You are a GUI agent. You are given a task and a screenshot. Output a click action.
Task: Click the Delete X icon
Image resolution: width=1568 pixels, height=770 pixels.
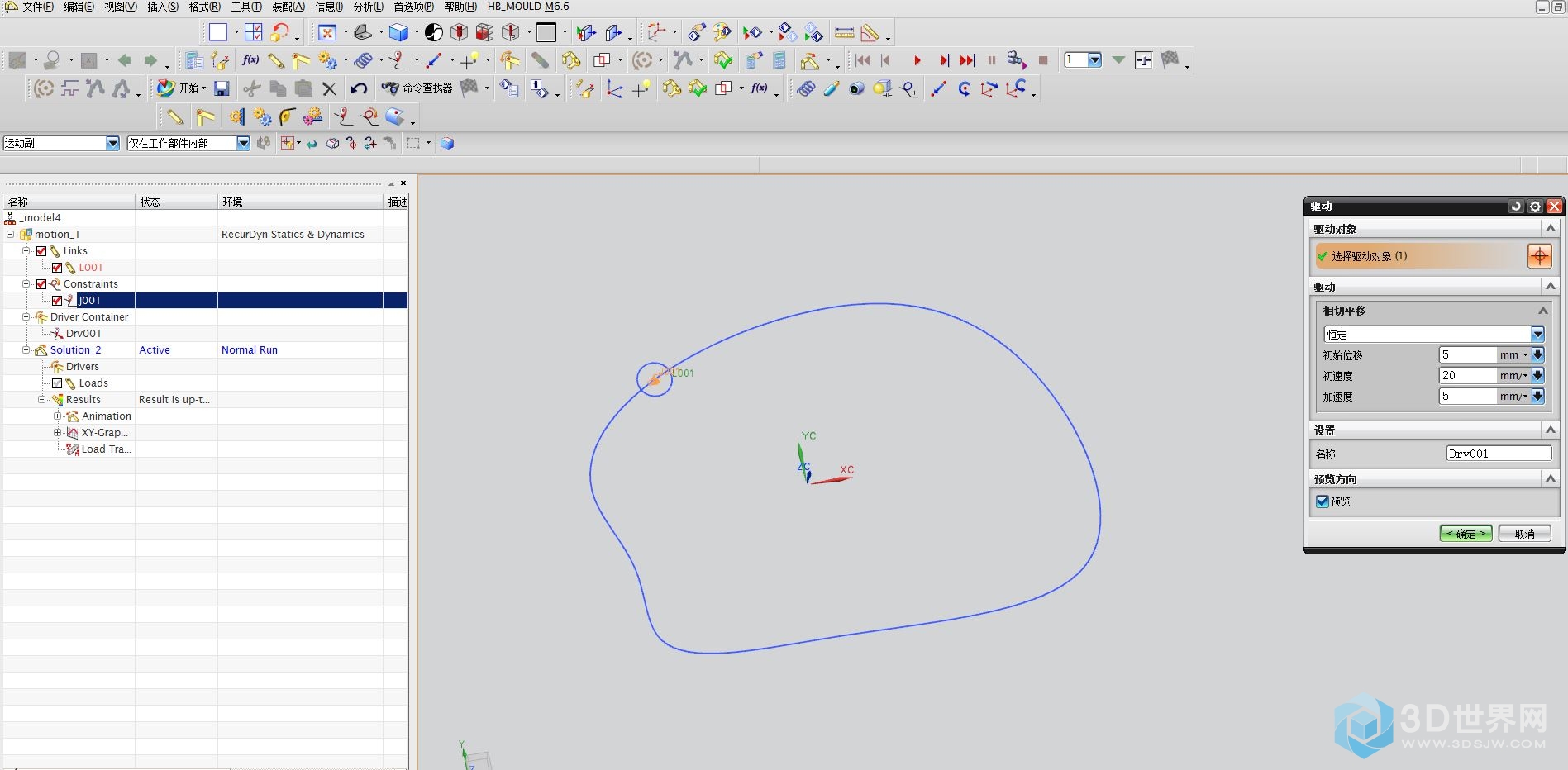pos(329,88)
